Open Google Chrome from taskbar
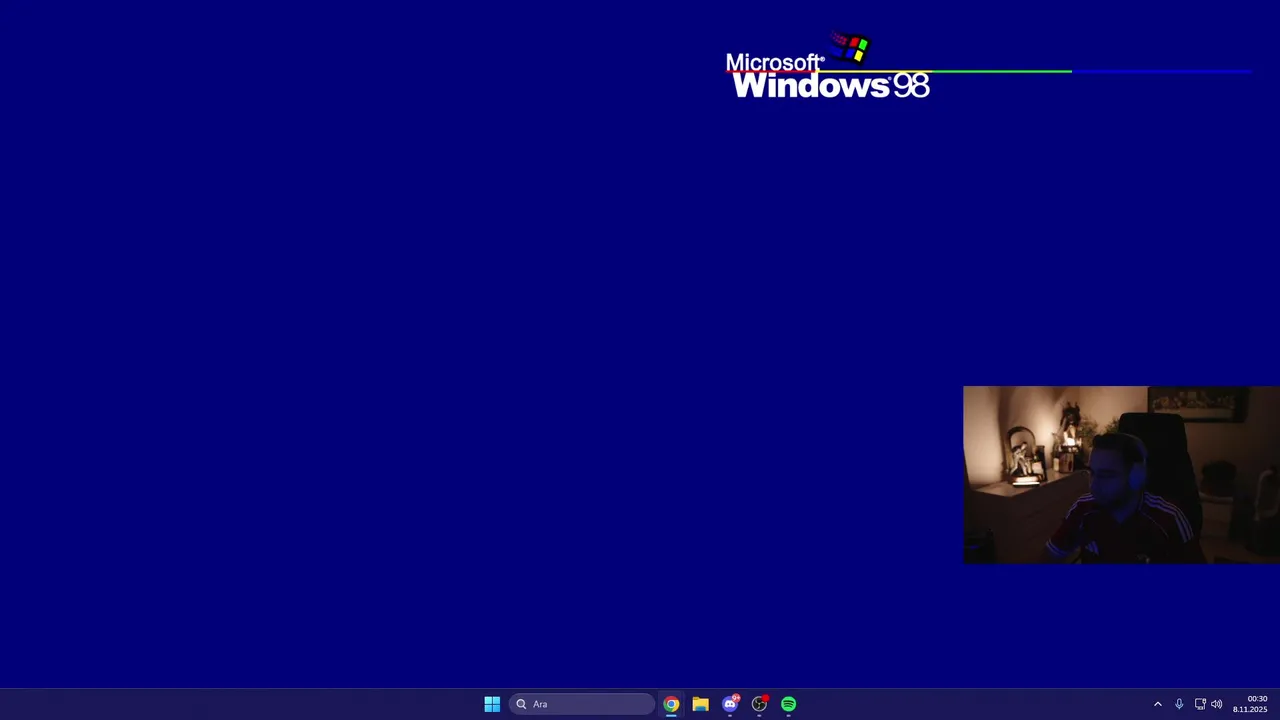This screenshot has width=1280, height=720. (x=671, y=704)
